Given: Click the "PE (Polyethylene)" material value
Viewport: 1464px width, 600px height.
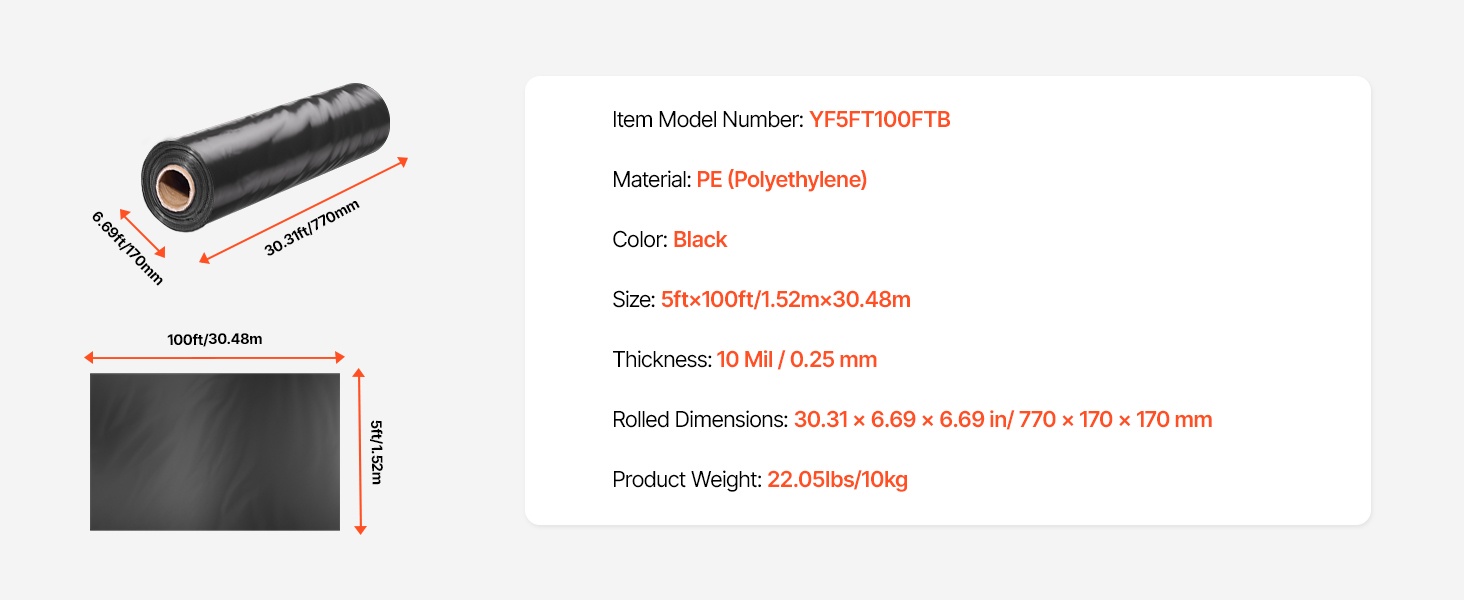Looking at the screenshot, I should pyautogui.click(x=781, y=180).
